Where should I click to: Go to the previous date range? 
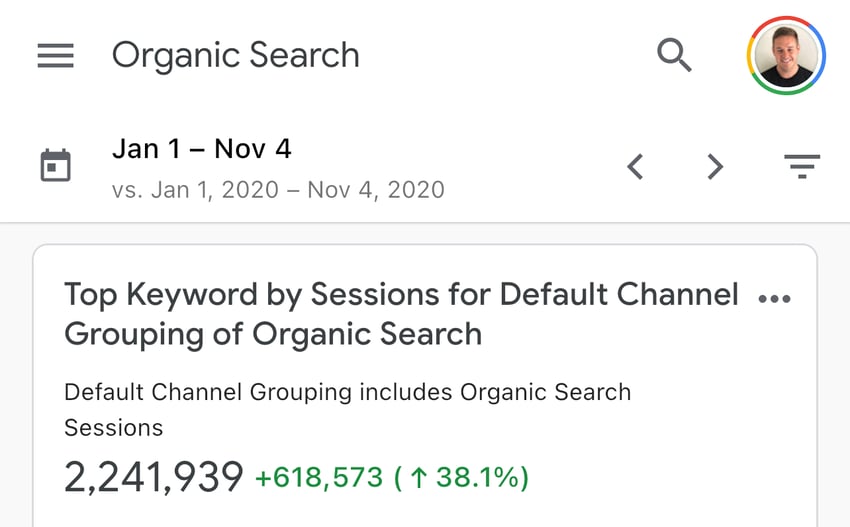pos(635,166)
